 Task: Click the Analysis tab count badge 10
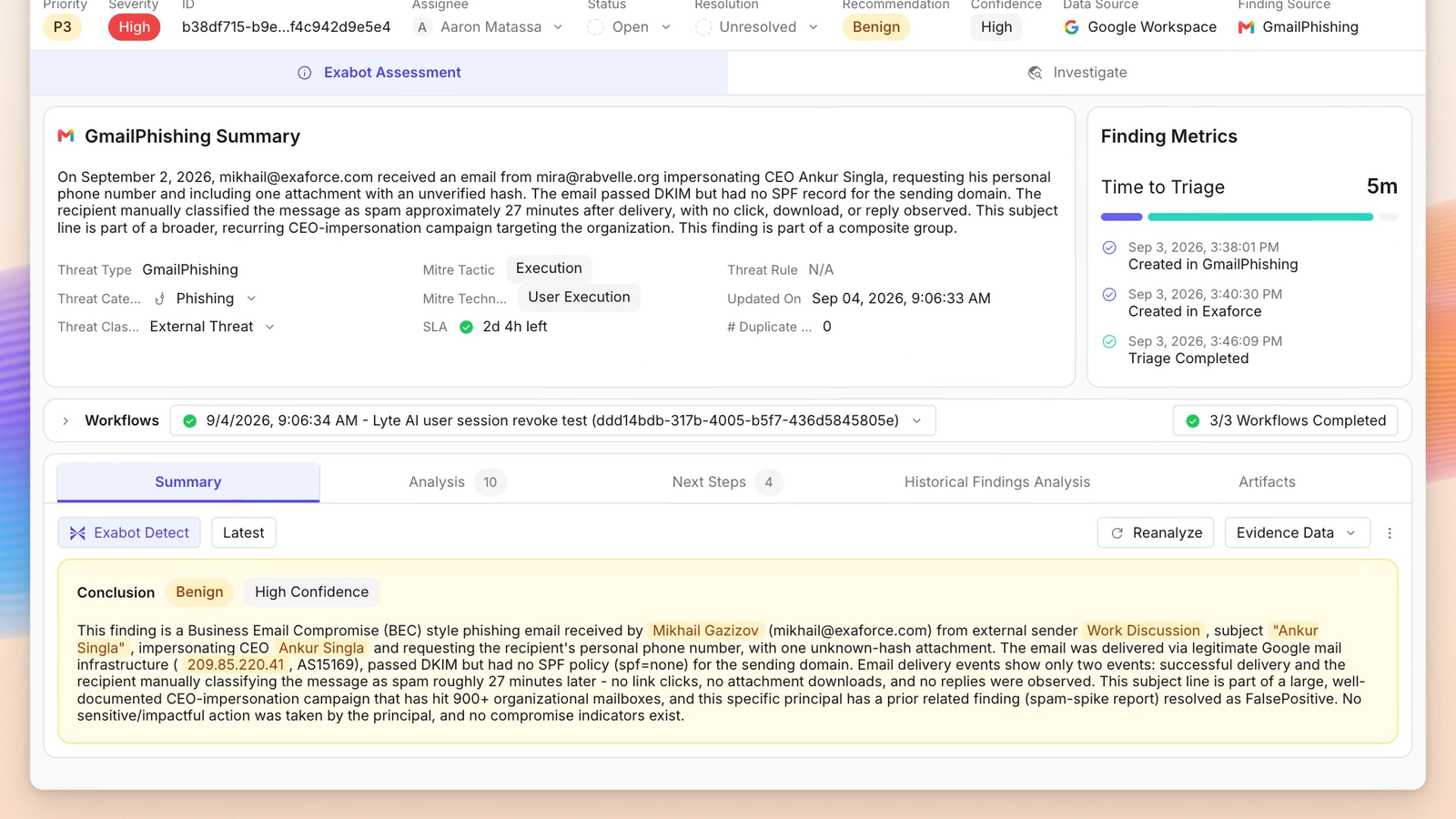pos(490,482)
